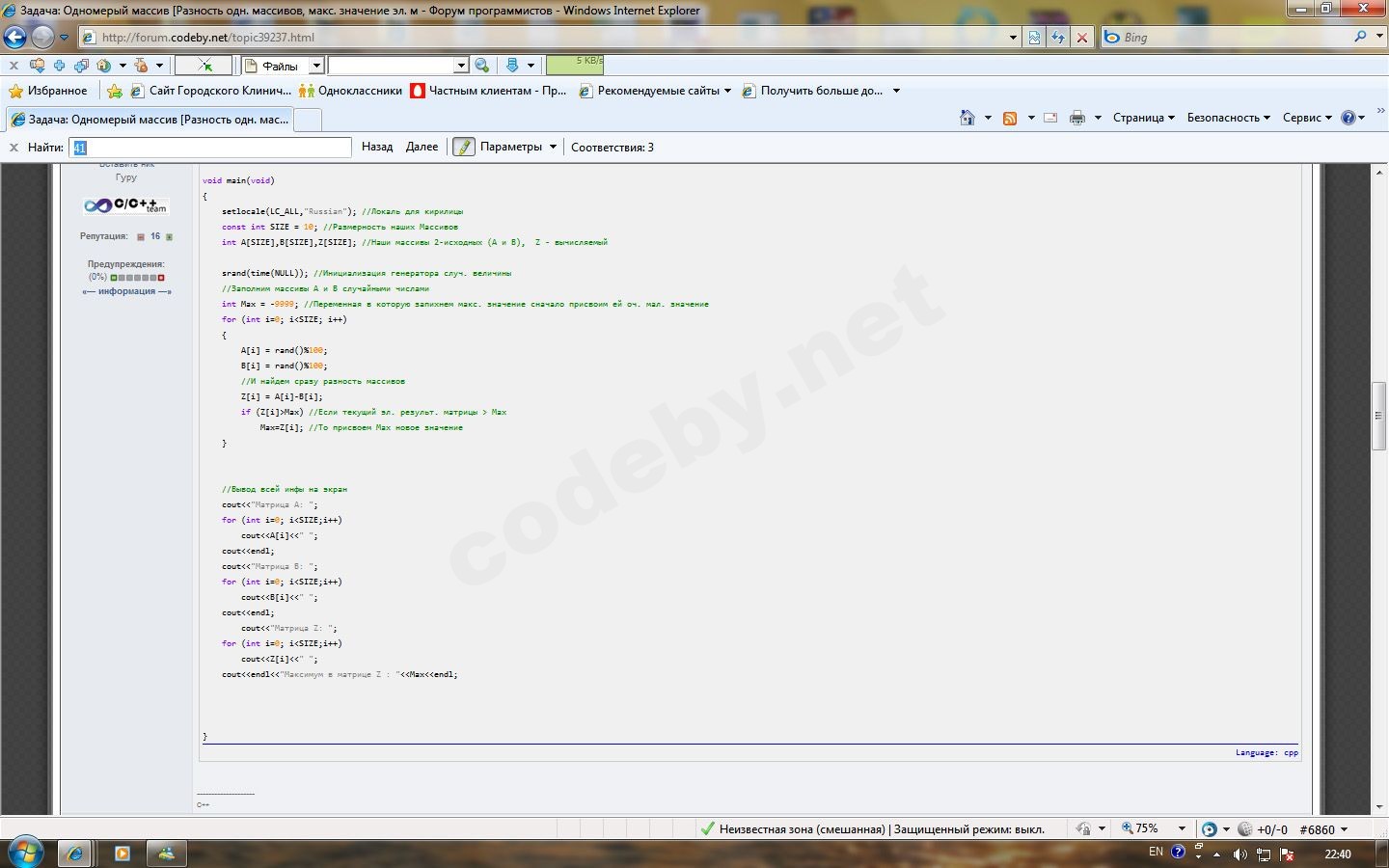Image resolution: width=1389 pixels, height=868 pixels.
Task: Click the RSS feeds icon
Action: [x=1010, y=118]
